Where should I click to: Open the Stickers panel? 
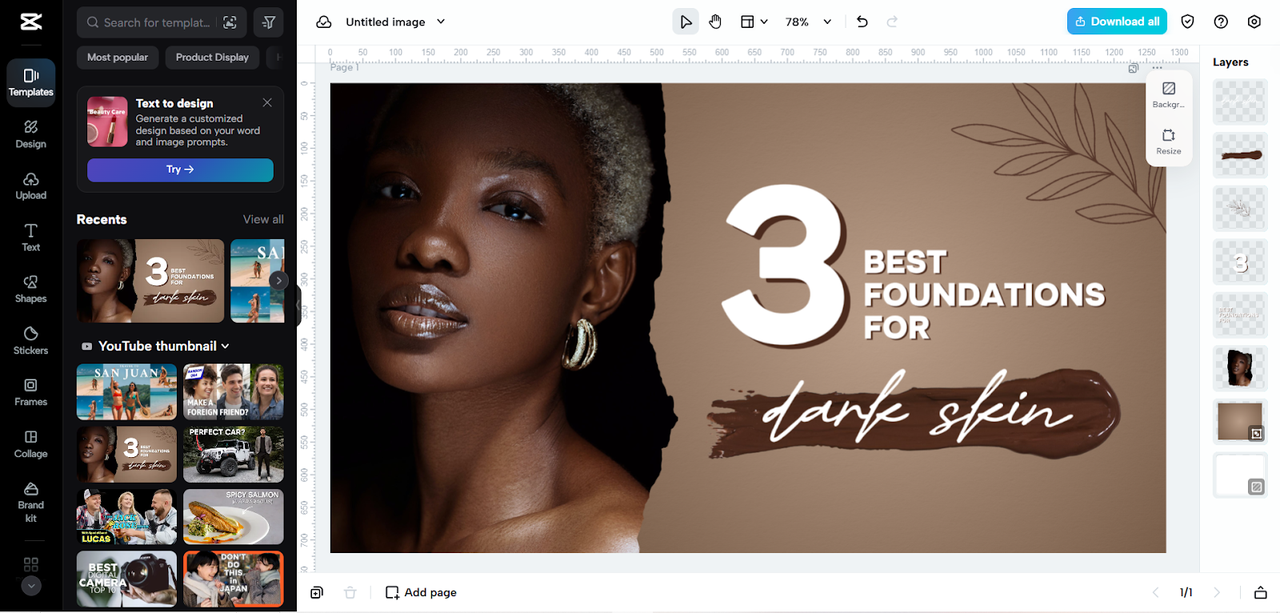[x=31, y=340]
